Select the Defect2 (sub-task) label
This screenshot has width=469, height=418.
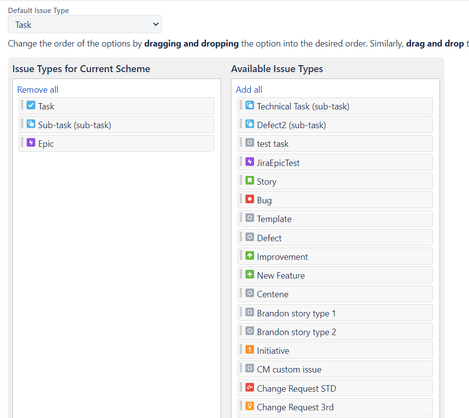click(291, 125)
